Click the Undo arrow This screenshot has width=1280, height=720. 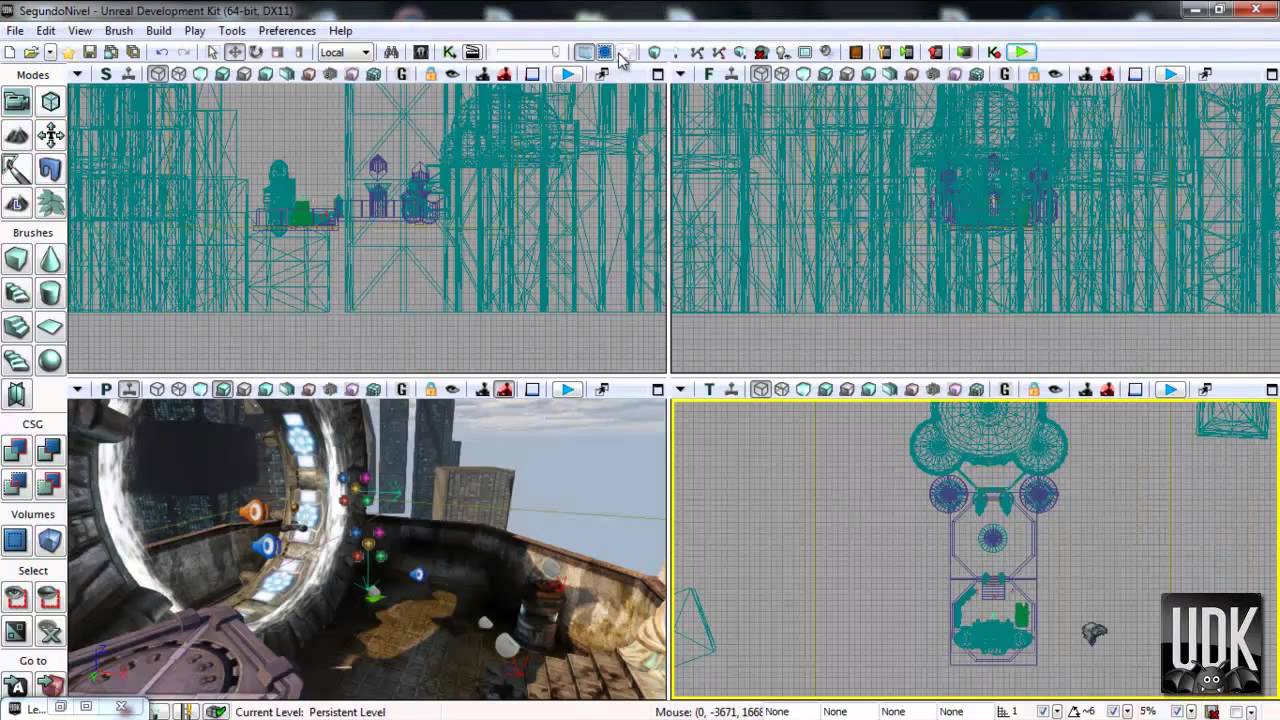click(x=162, y=52)
